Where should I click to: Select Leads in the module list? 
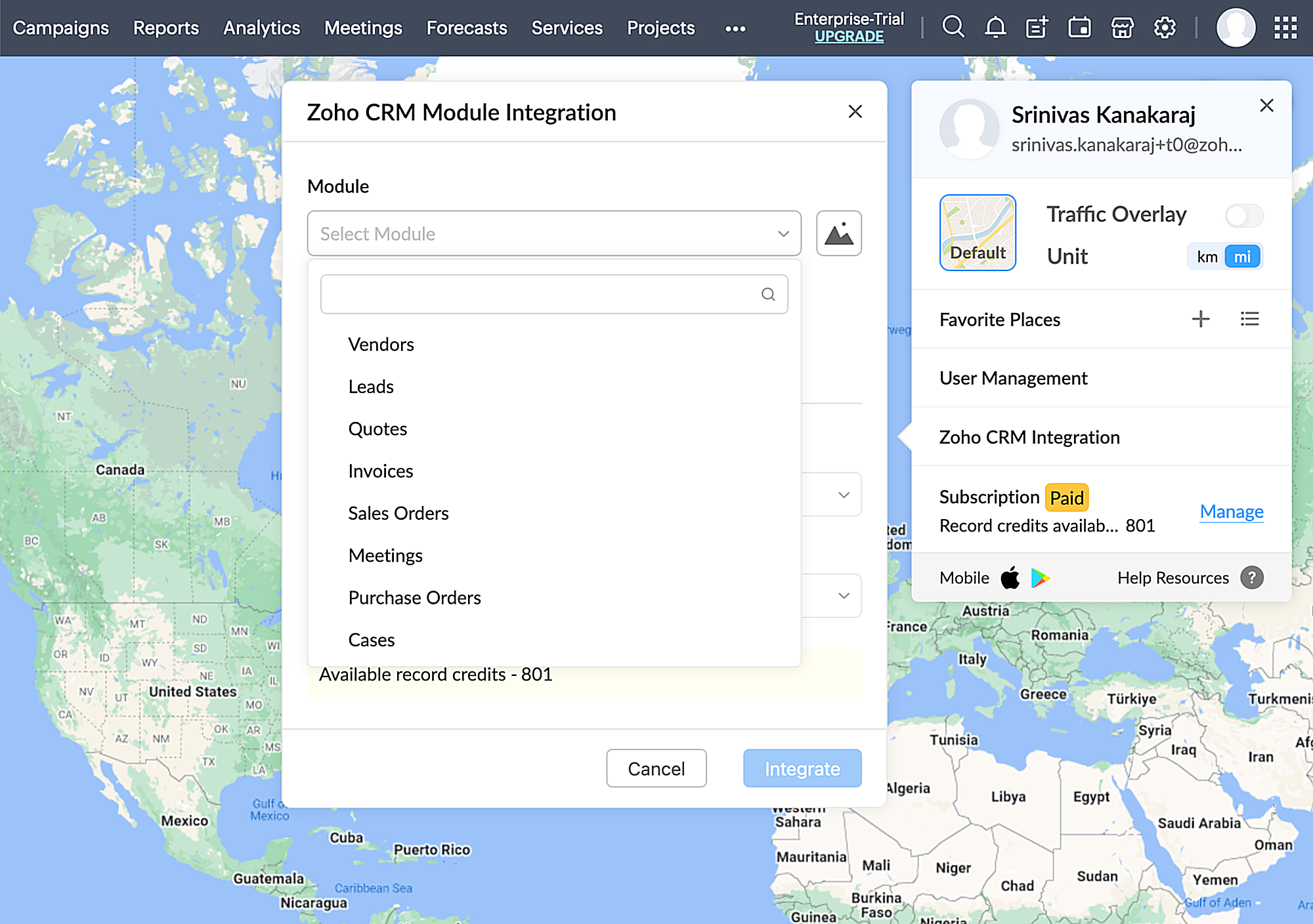pos(371,387)
